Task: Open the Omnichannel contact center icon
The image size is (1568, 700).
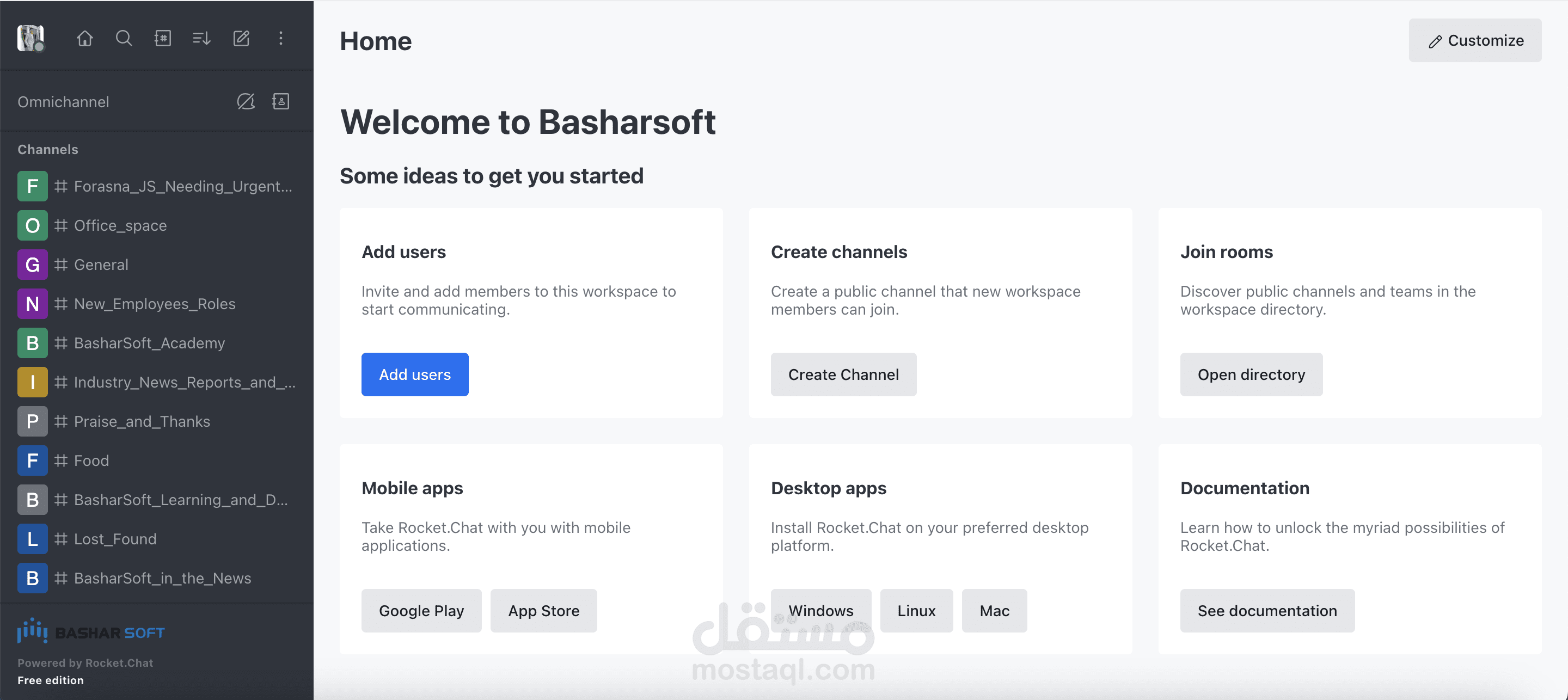Action: coord(280,102)
